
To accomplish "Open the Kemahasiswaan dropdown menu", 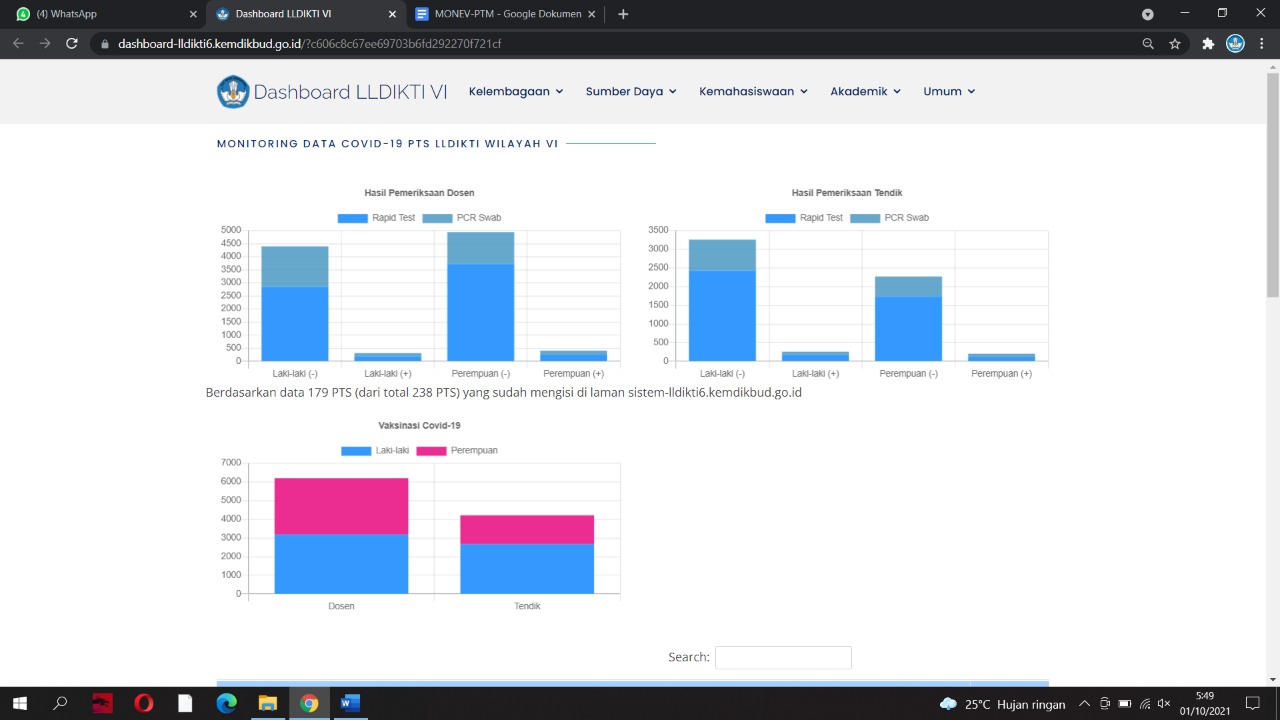I will click(753, 92).
